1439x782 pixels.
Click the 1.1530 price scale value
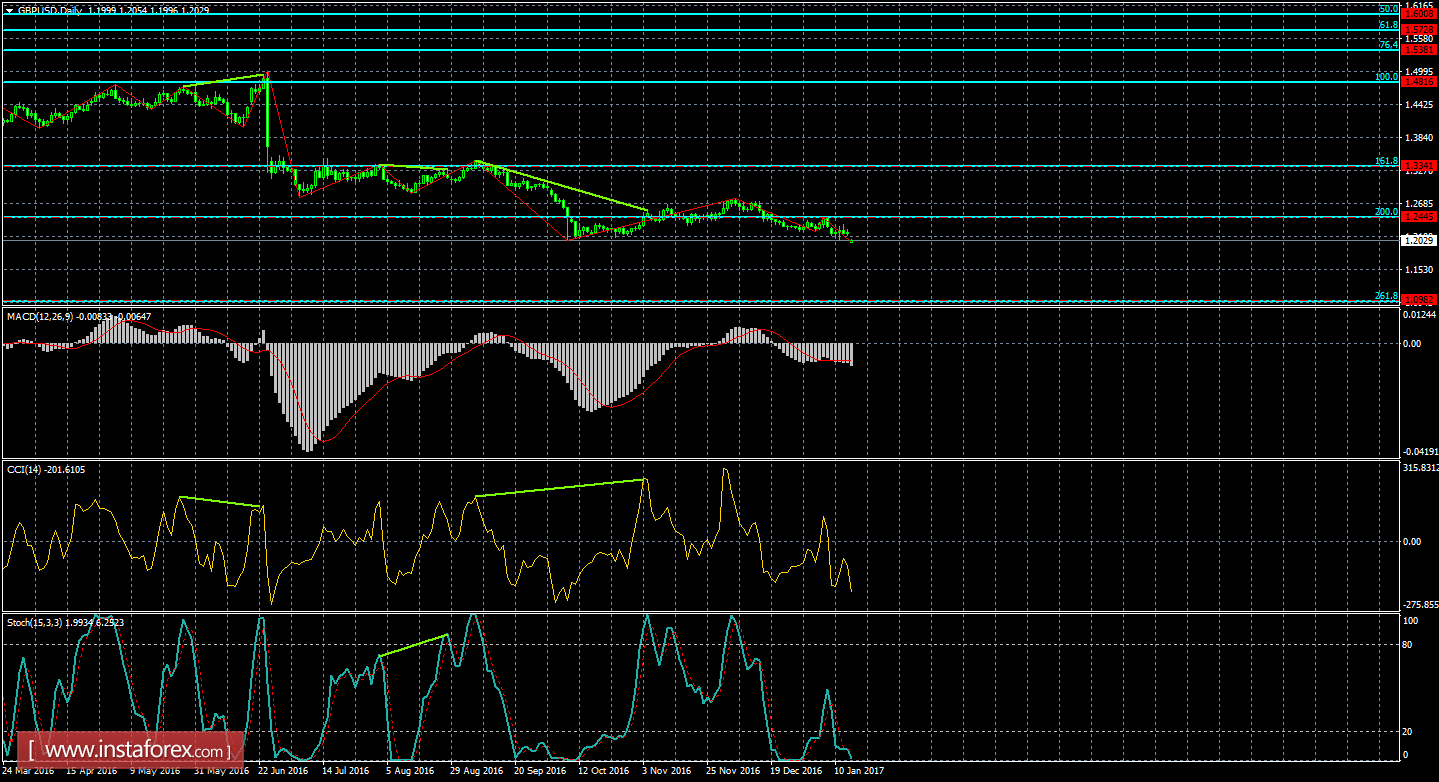pos(1419,270)
